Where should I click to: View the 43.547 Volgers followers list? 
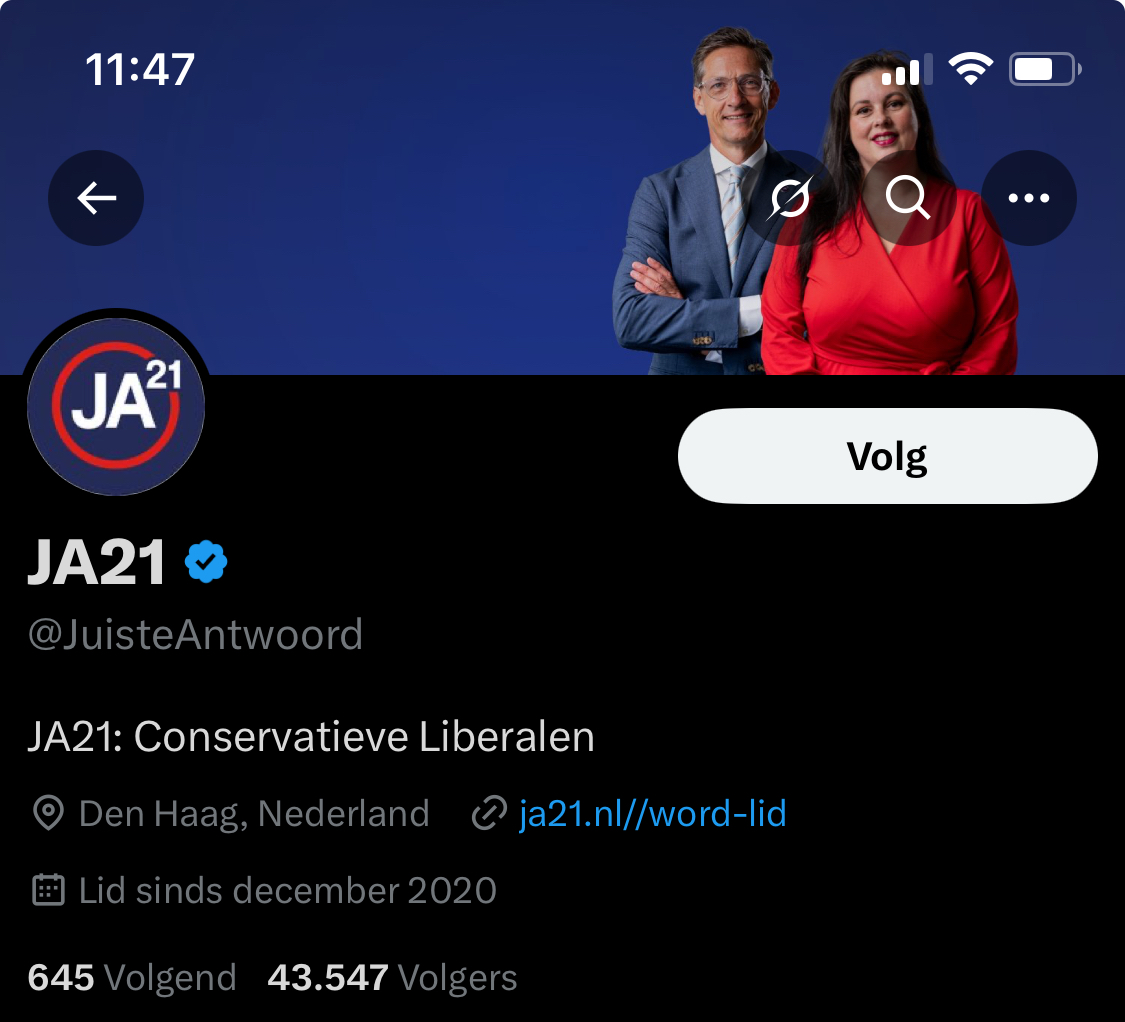[x=392, y=978]
